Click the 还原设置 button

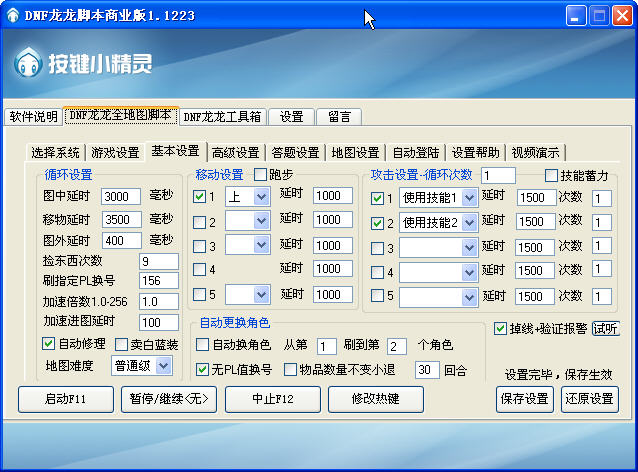(590, 399)
